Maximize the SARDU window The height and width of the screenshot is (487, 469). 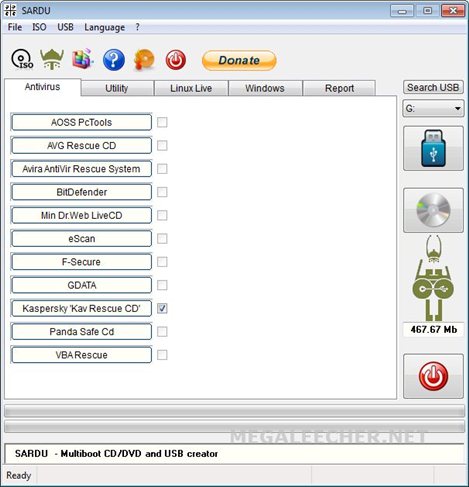427,11
